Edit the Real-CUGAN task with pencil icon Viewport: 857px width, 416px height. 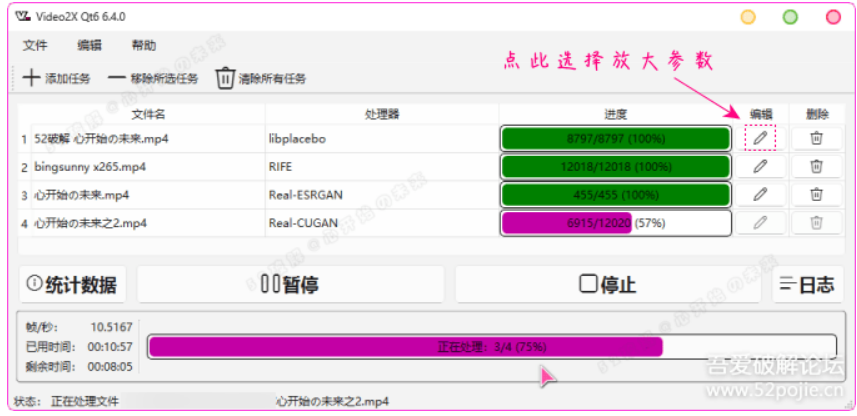pyautogui.click(x=760, y=222)
